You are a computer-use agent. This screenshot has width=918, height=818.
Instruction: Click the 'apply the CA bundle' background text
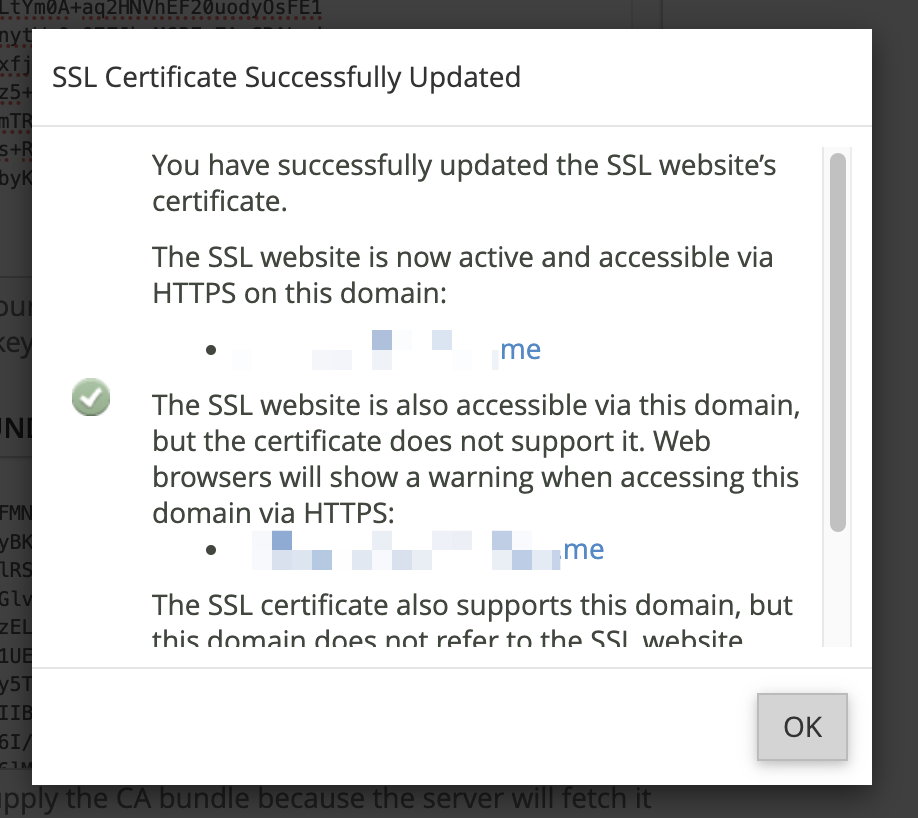pyautogui.click(x=325, y=799)
